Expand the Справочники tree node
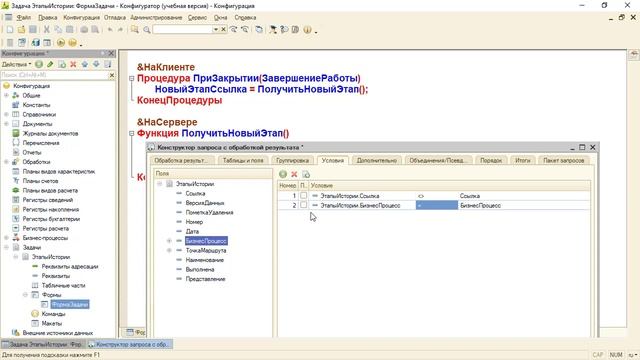 pyautogui.click(x=7, y=114)
